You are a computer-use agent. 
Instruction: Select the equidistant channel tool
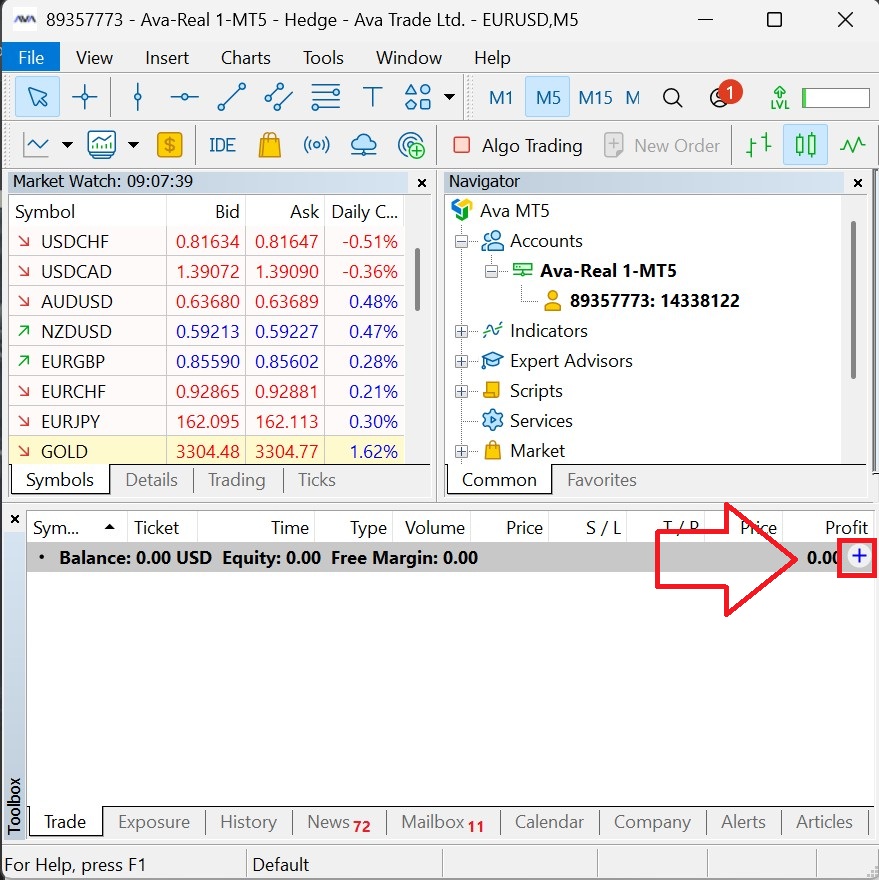pyautogui.click(x=278, y=97)
